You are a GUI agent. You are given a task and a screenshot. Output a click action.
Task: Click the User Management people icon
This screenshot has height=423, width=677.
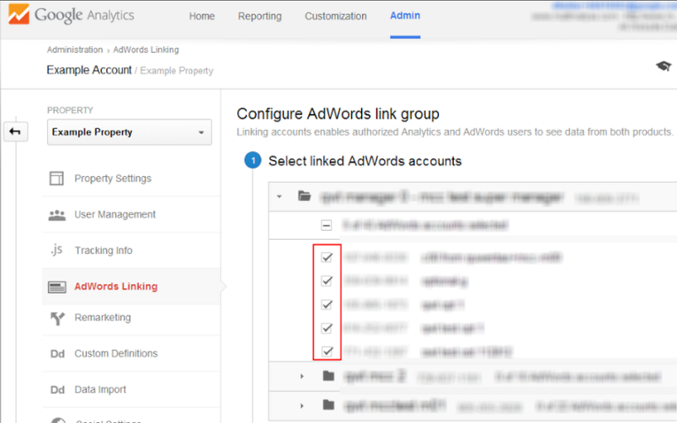[x=57, y=215]
